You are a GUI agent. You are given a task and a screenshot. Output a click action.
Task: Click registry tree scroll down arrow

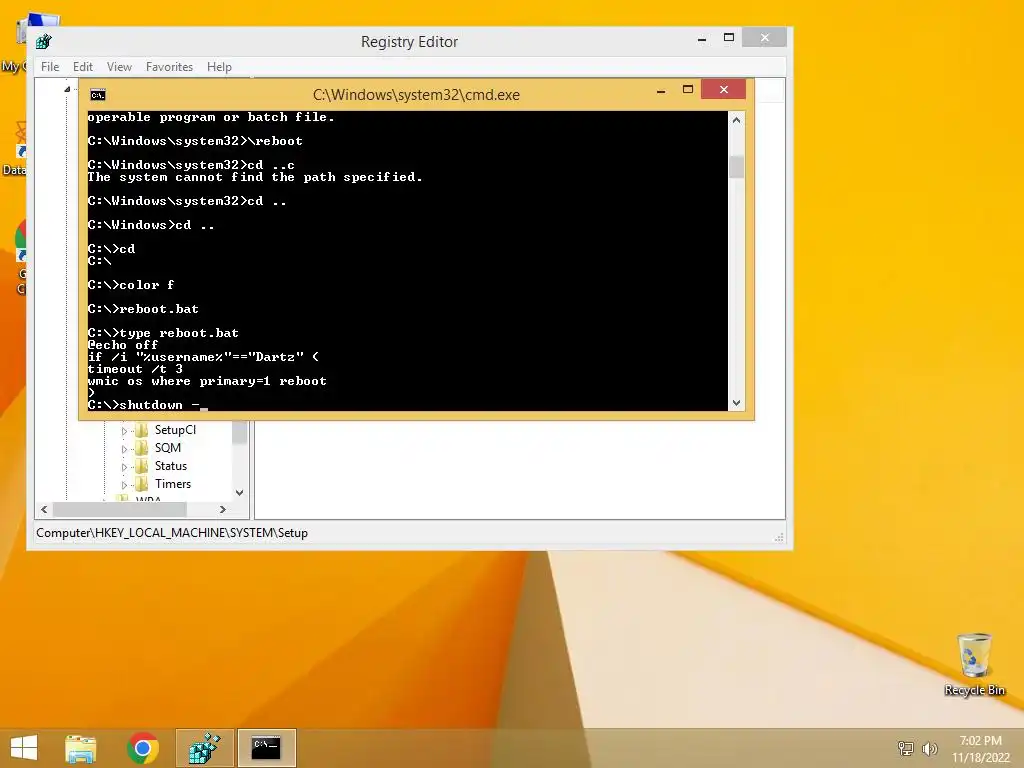pos(240,493)
